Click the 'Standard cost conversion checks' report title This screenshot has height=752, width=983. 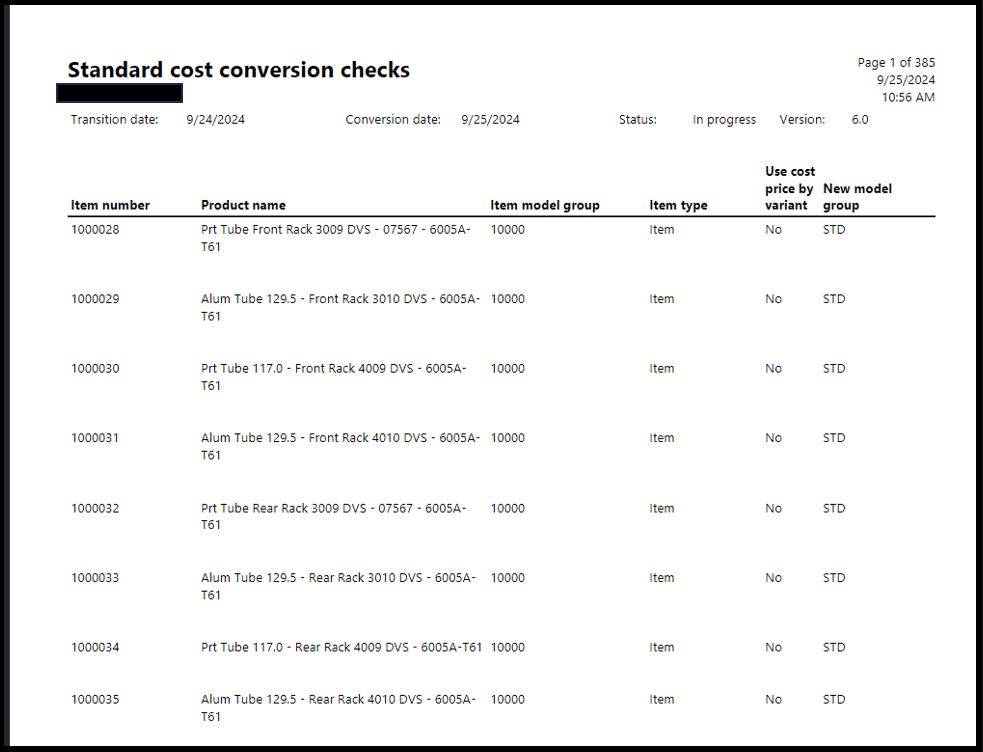coord(238,70)
